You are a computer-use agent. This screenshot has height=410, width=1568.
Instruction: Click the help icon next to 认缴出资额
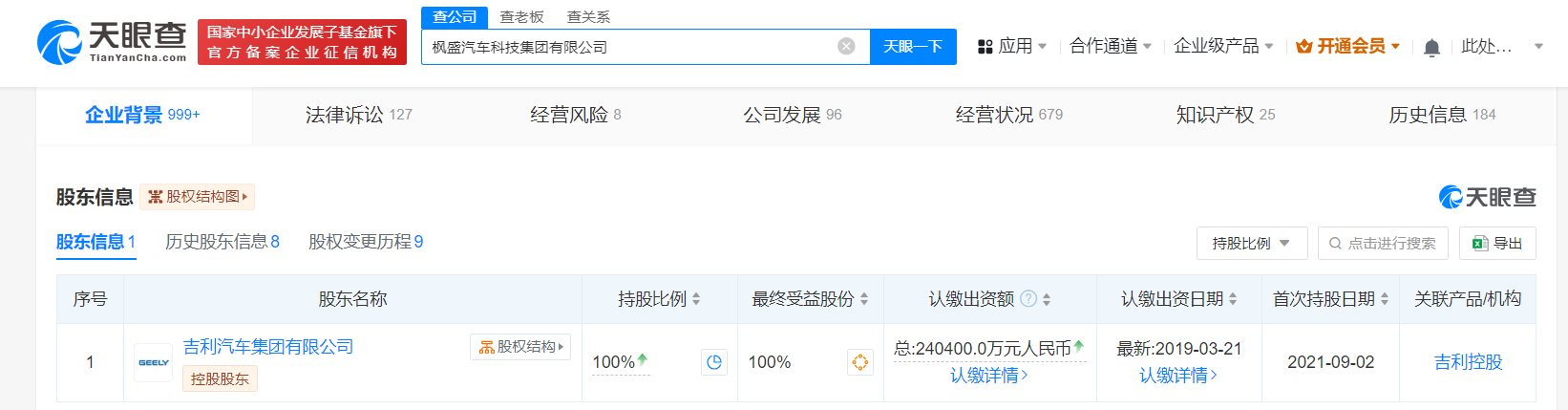click(1028, 299)
